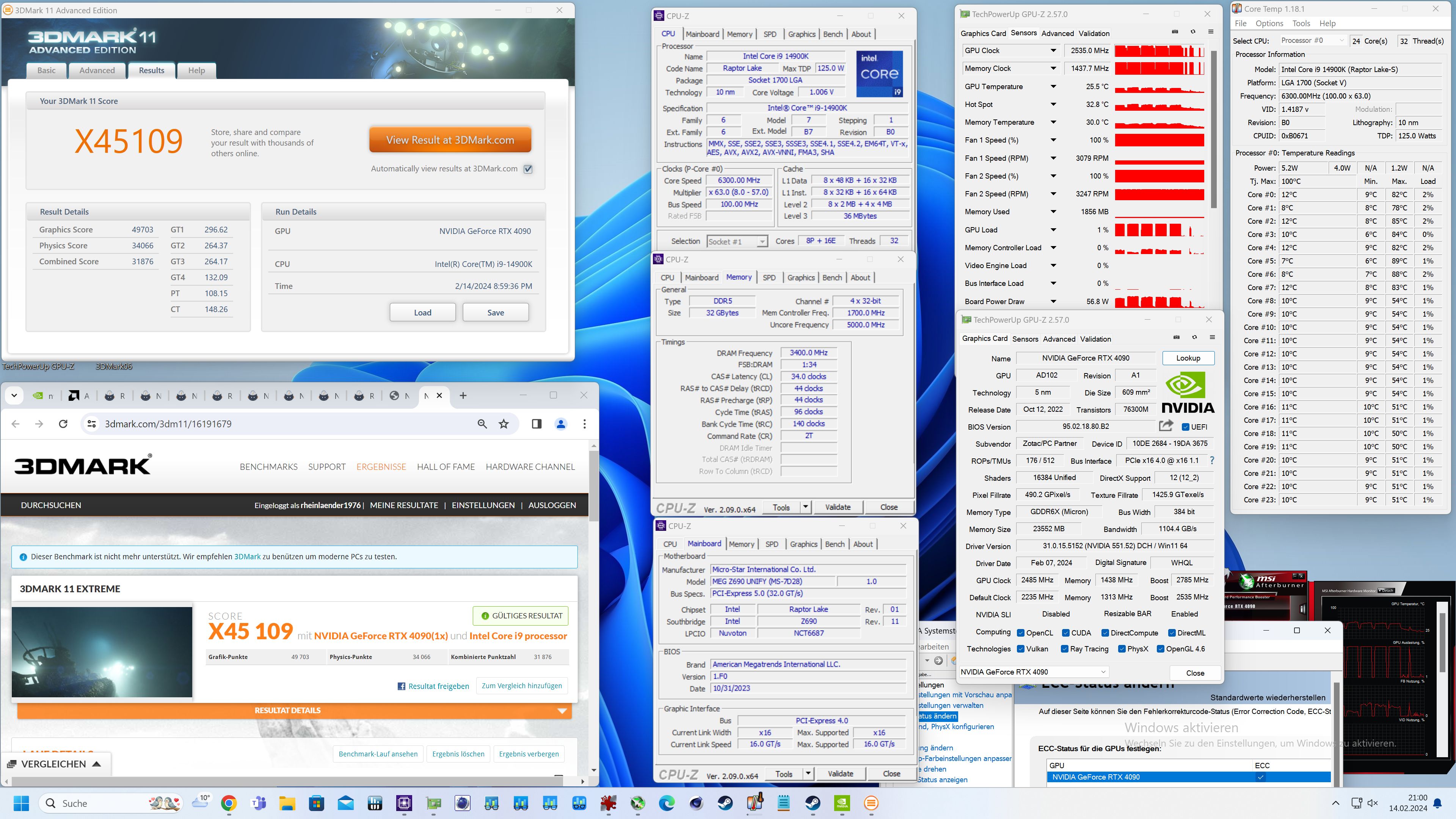Image resolution: width=1456 pixels, height=819 pixels.
Task: Open NVIDIA app icon in the taskbar
Action: (x=842, y=803)
